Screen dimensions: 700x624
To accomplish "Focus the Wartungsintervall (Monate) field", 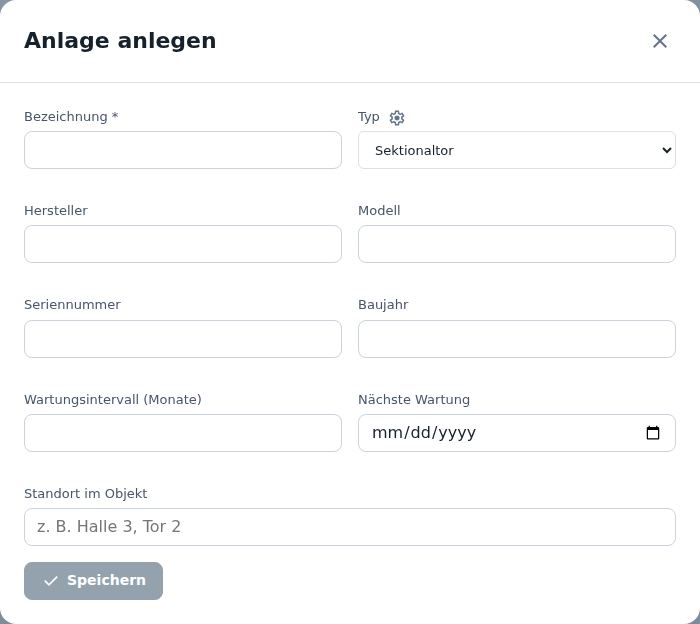I will 183,433.
